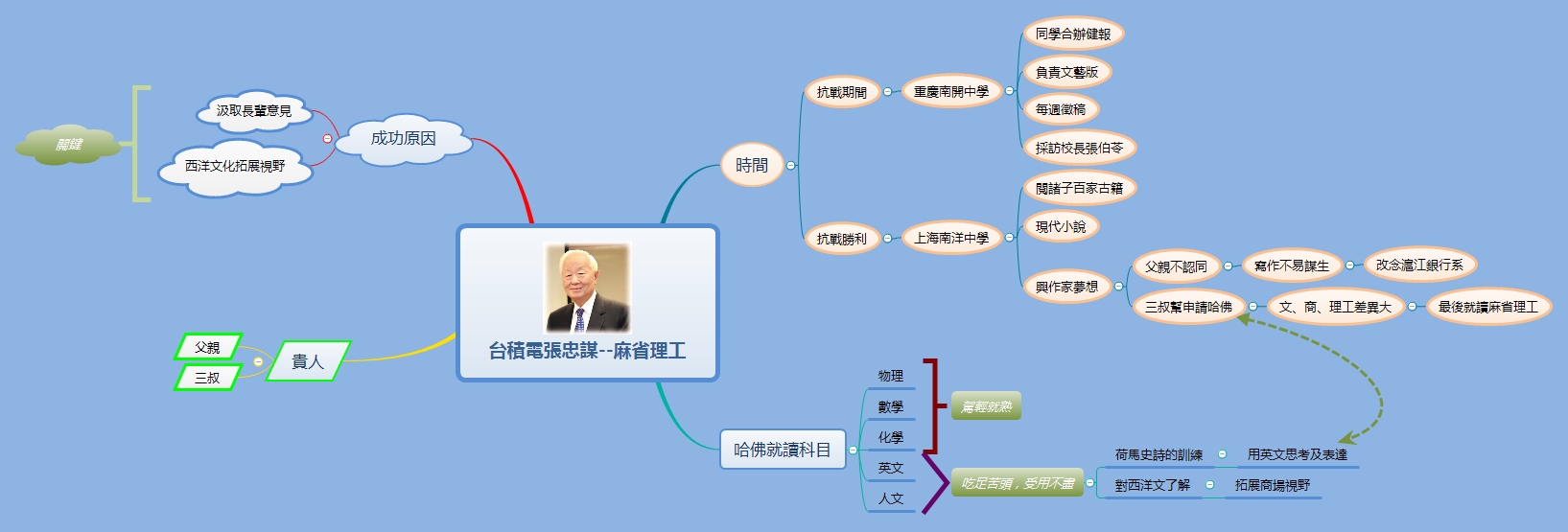Select the 物理 subject node
This screenshot has height=532, width=1568.
tap(891, 376)
